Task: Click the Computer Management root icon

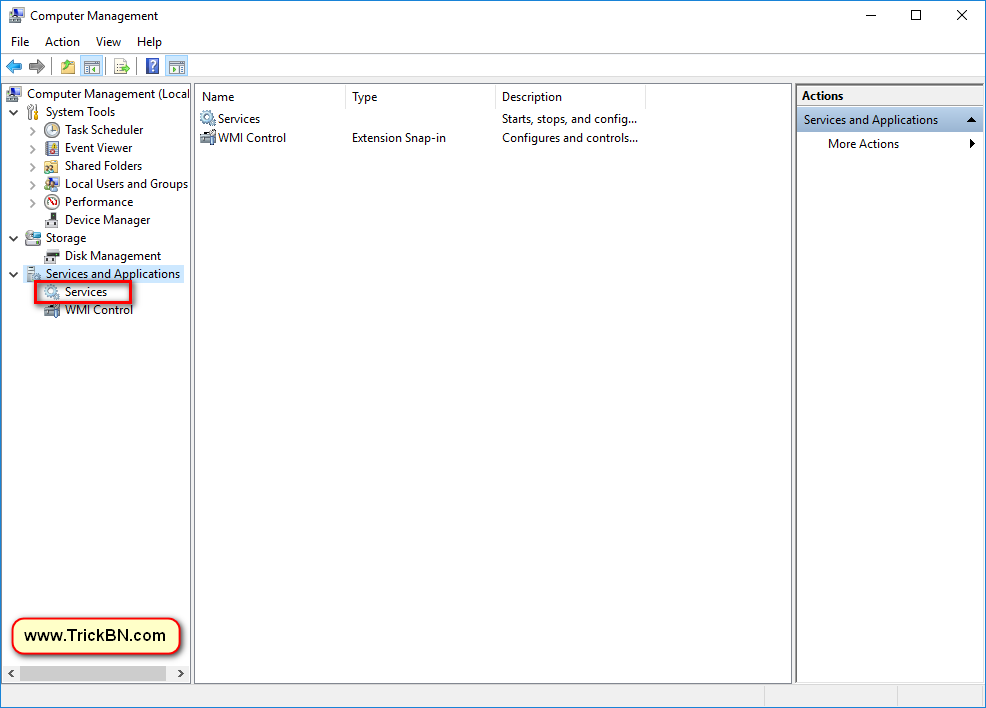Action: (14, 94)
